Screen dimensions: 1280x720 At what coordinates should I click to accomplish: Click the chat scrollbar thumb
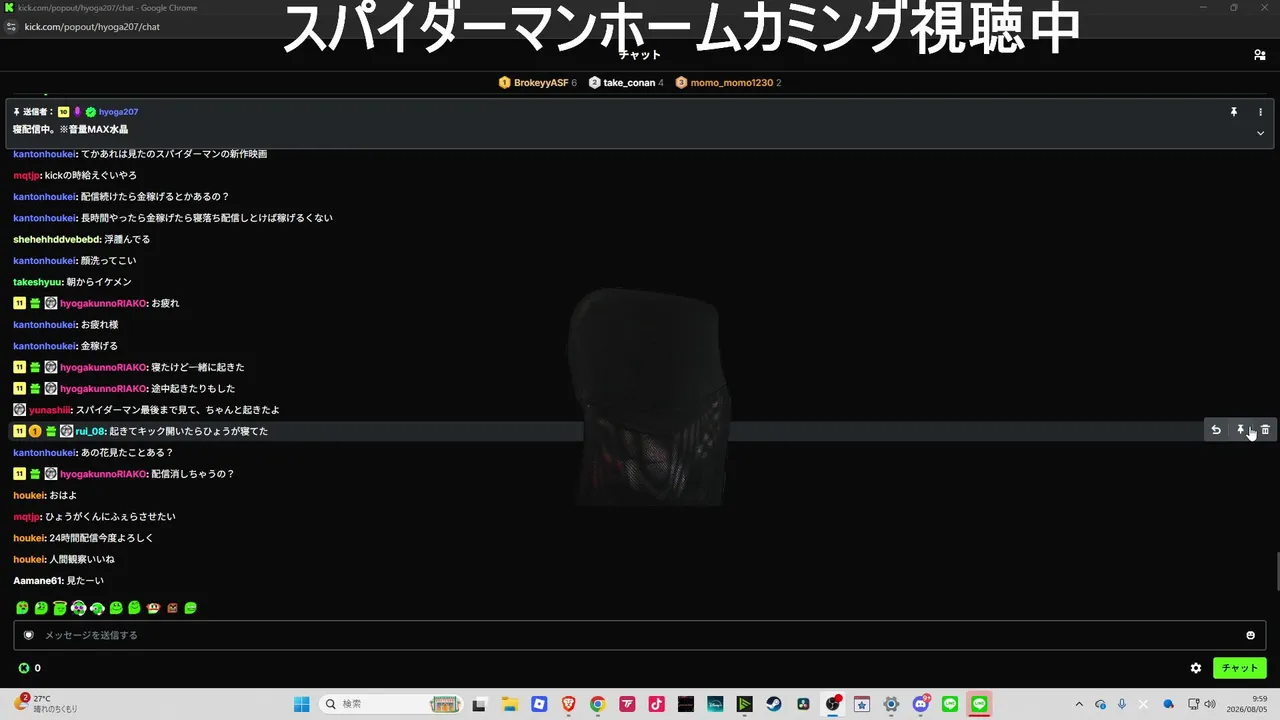pos(1276,571)
